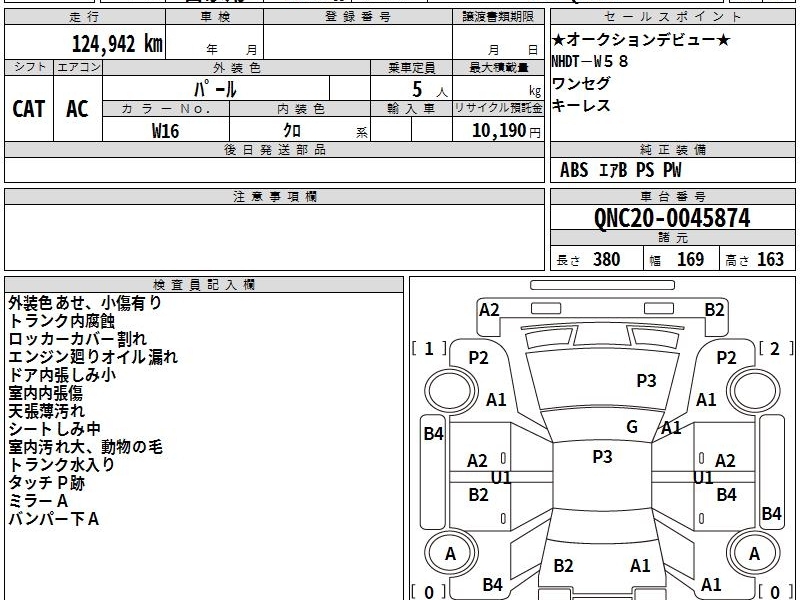Select the 輸入車 header
Screen dimensions: 800x600
411,109
